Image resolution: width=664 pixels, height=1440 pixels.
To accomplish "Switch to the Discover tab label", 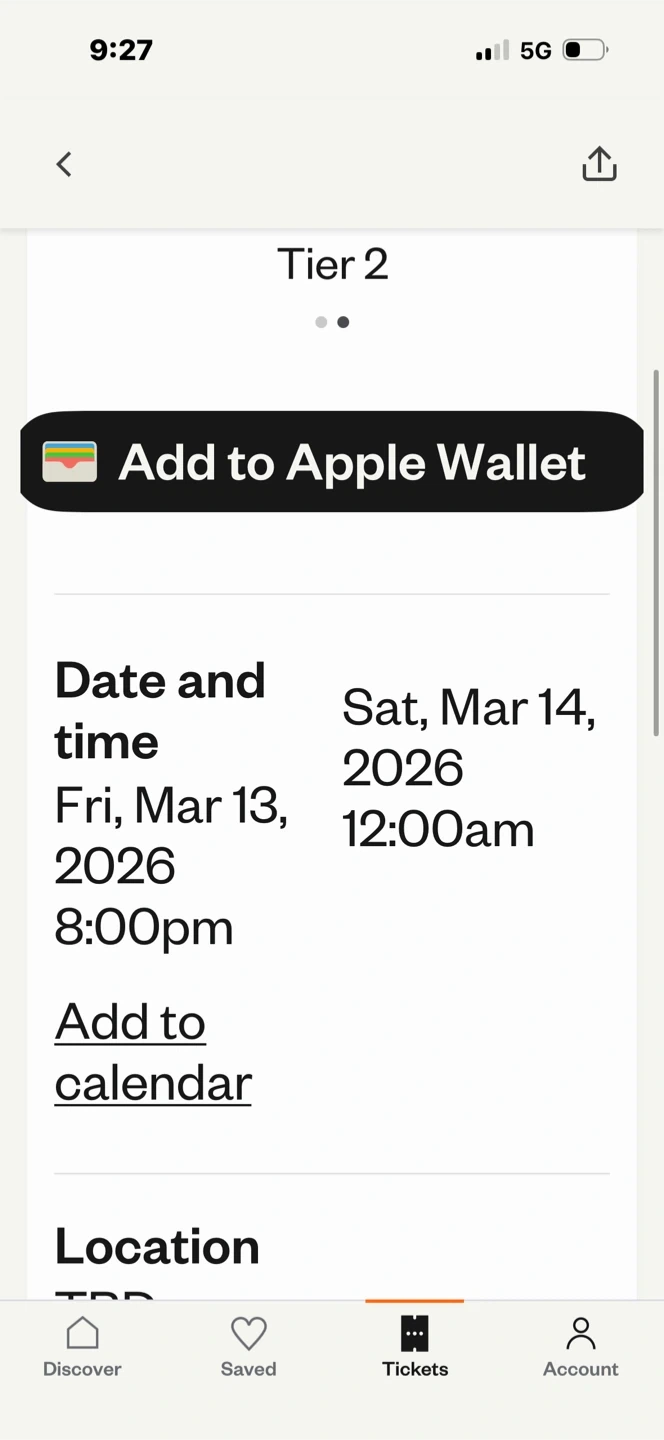I will click(x=82, y=1369).
